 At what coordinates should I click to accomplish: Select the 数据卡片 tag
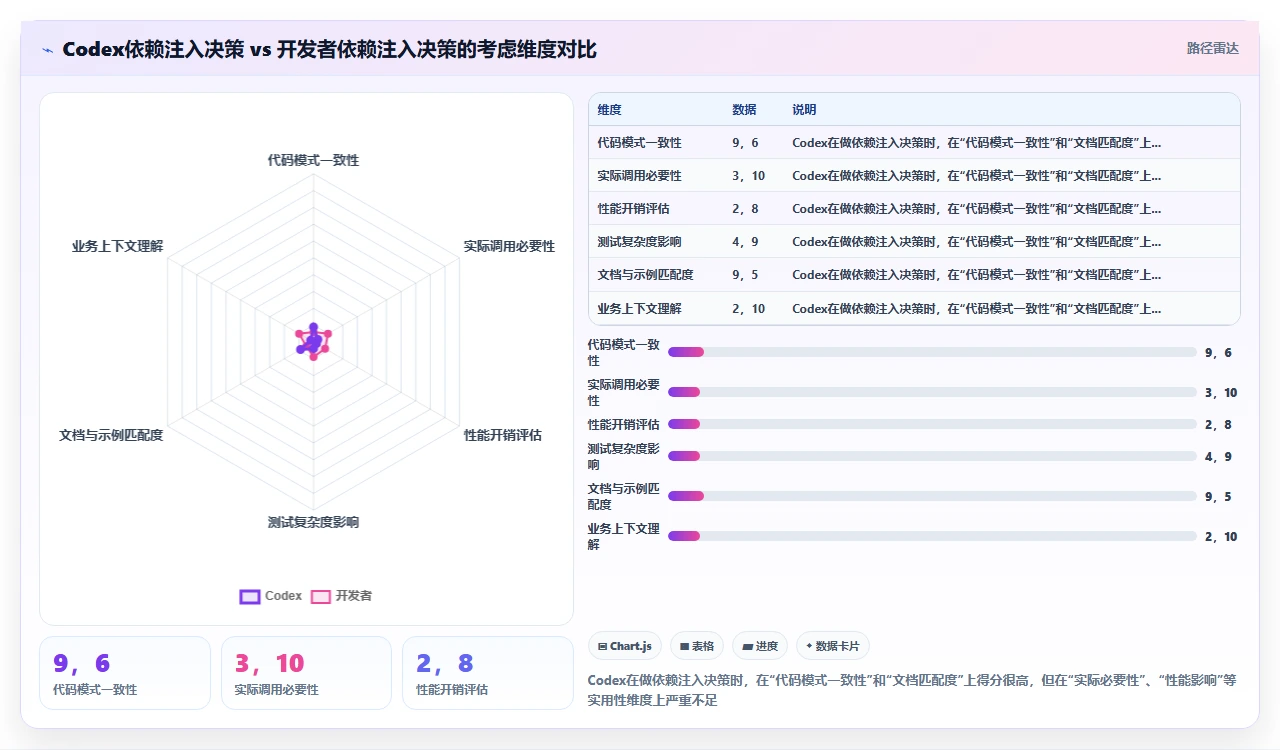click(833, 646)
